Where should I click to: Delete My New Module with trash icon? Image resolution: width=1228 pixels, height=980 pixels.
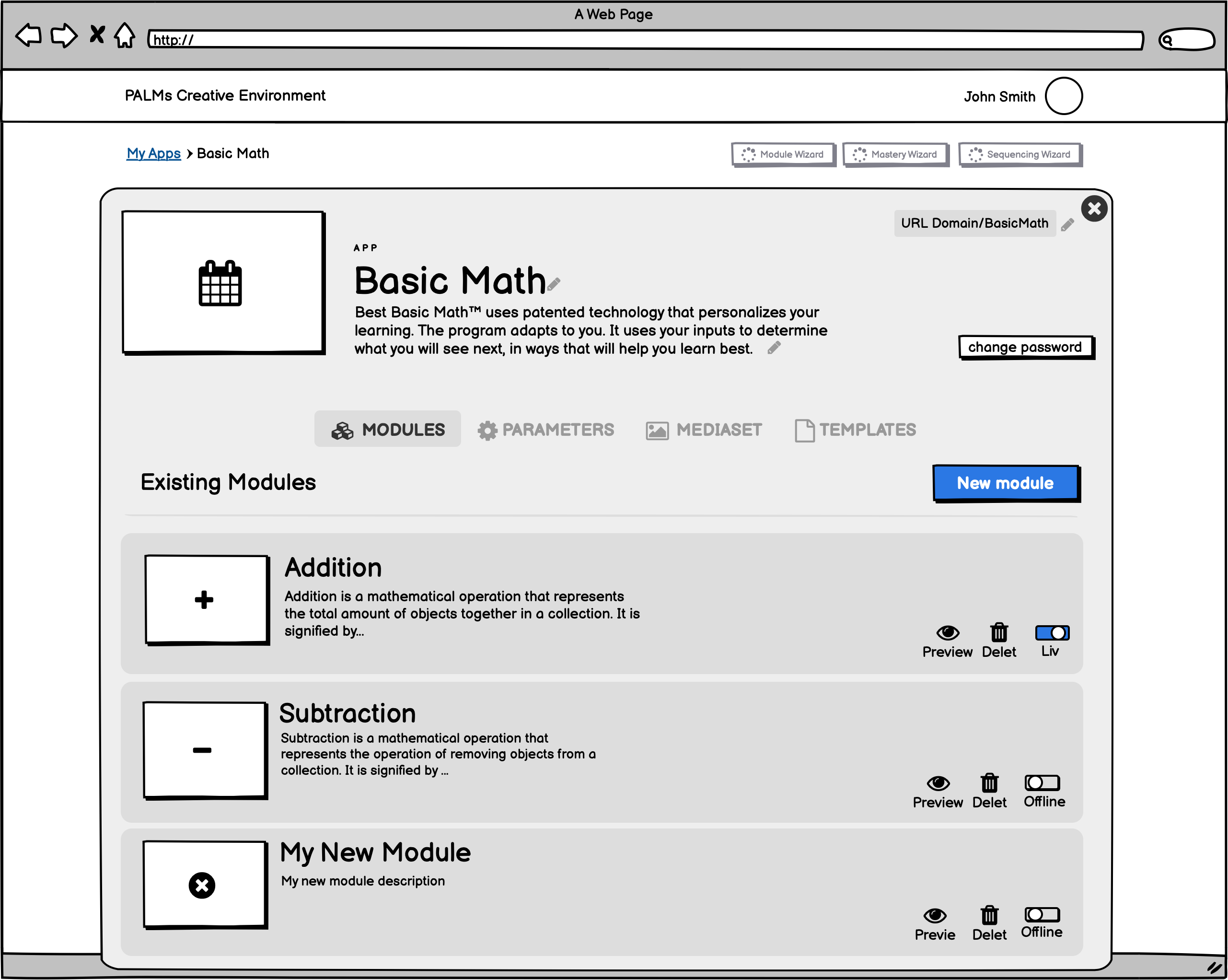[x=989, y=915]
